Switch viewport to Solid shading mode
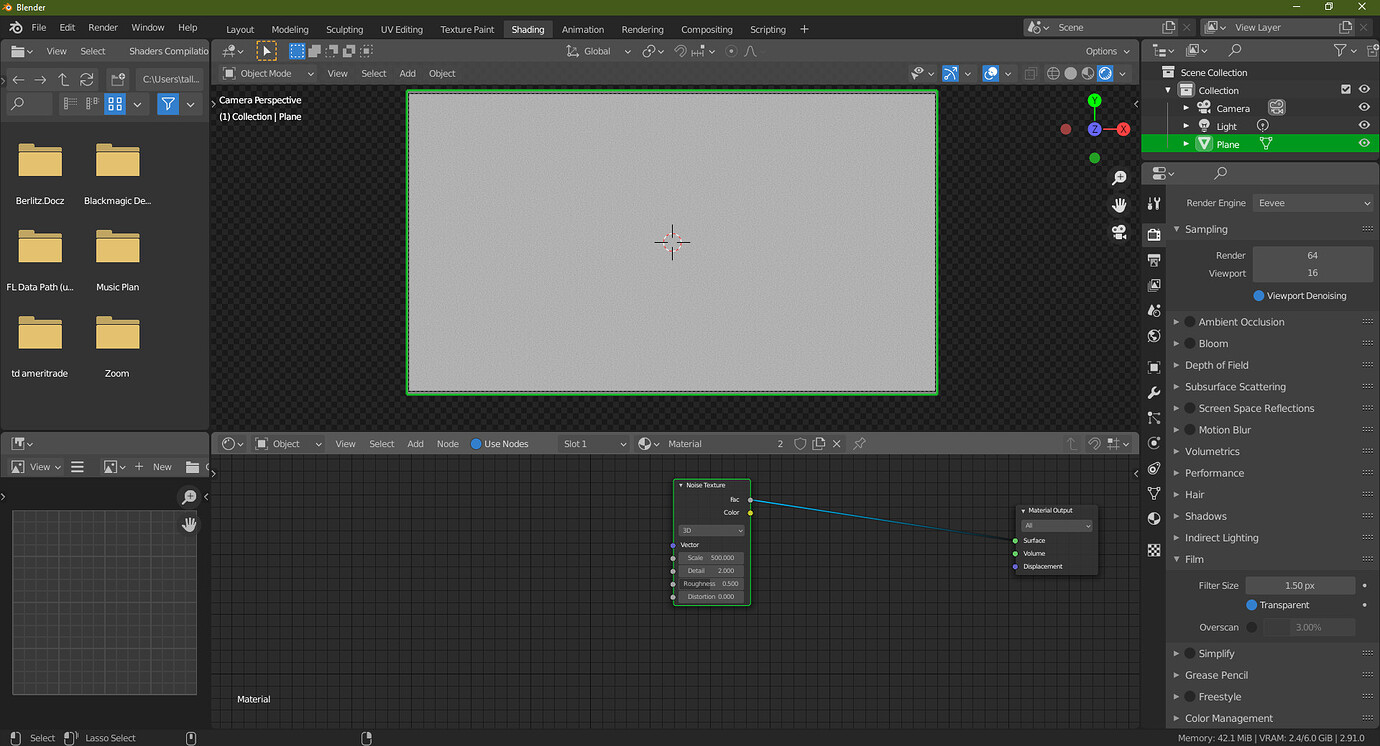The image size is (1380, 746). click(x=1070, y=73)
